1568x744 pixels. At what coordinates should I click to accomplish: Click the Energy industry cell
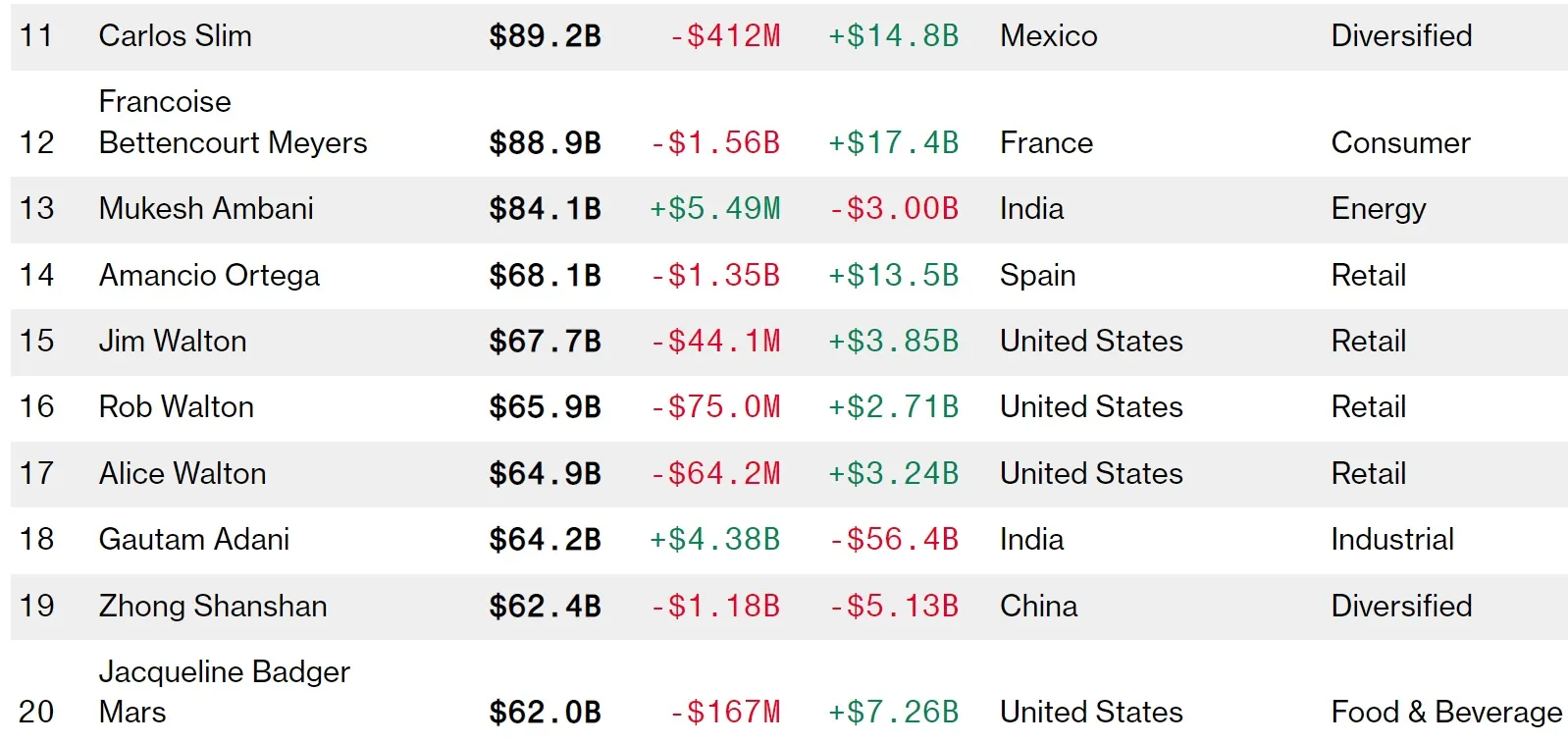[1378, 209]
